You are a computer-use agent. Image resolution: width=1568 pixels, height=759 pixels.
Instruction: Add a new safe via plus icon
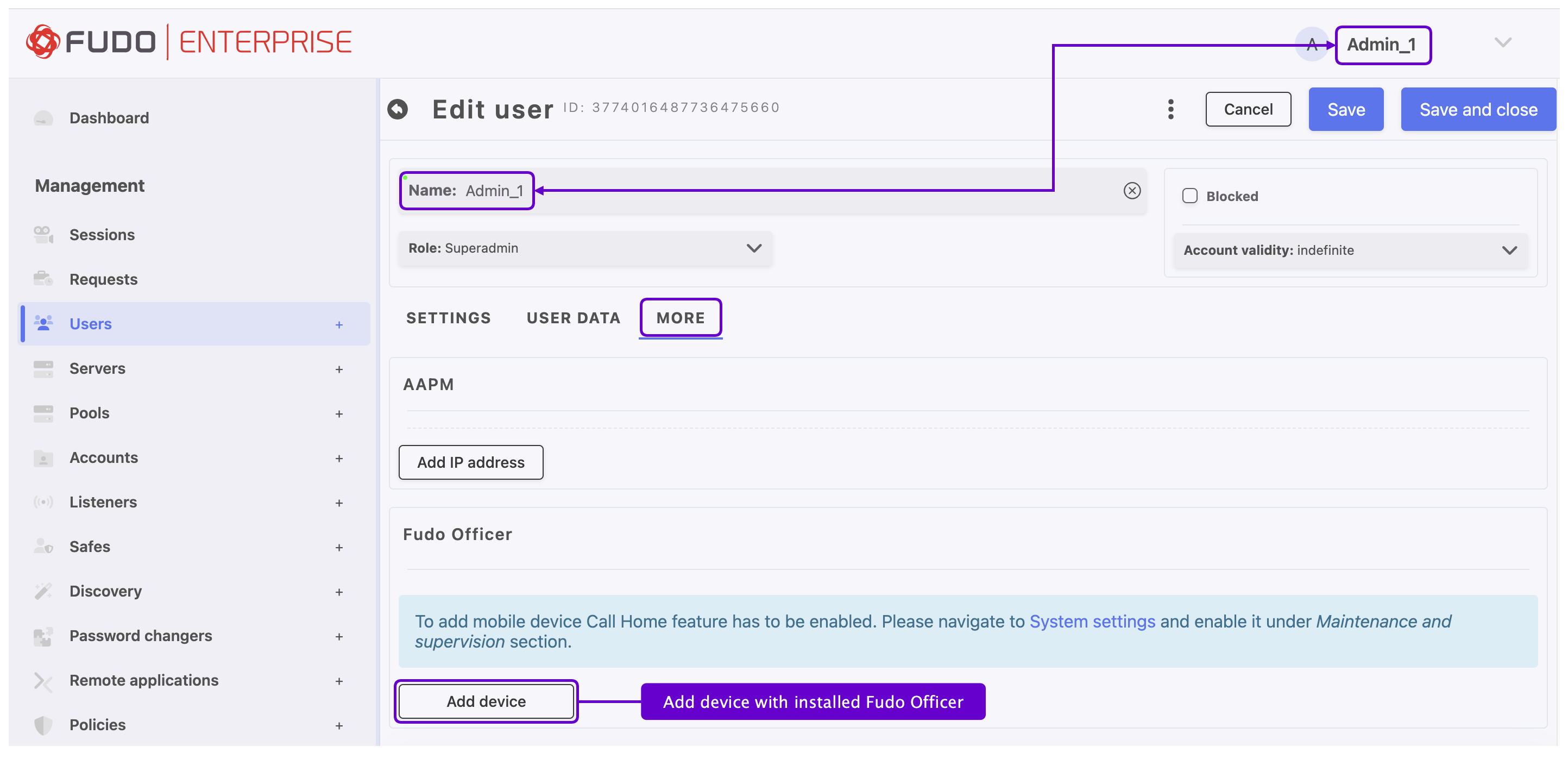[339, 547]
